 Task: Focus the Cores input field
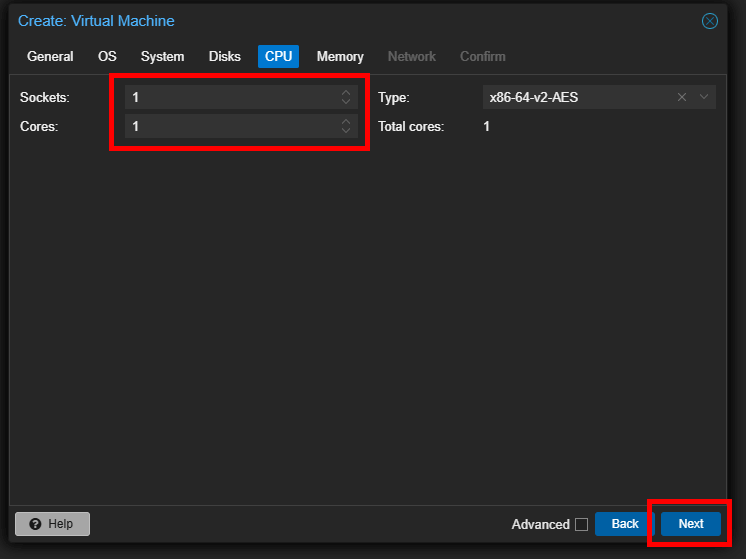[232, 126]
